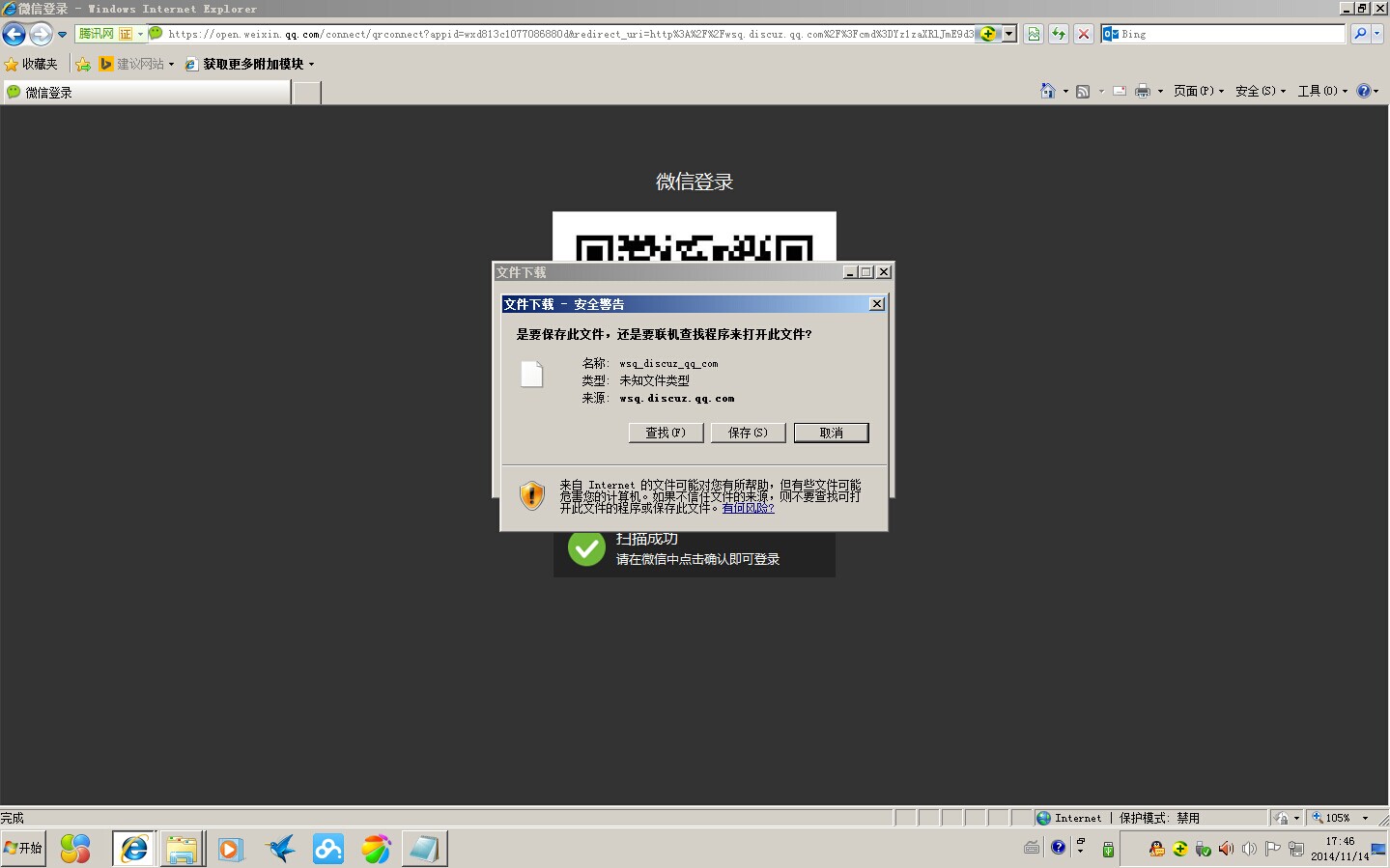Open the 工具(O) menu
The height and width of the screenshot is (868, 1390).
click(1322, 91)
